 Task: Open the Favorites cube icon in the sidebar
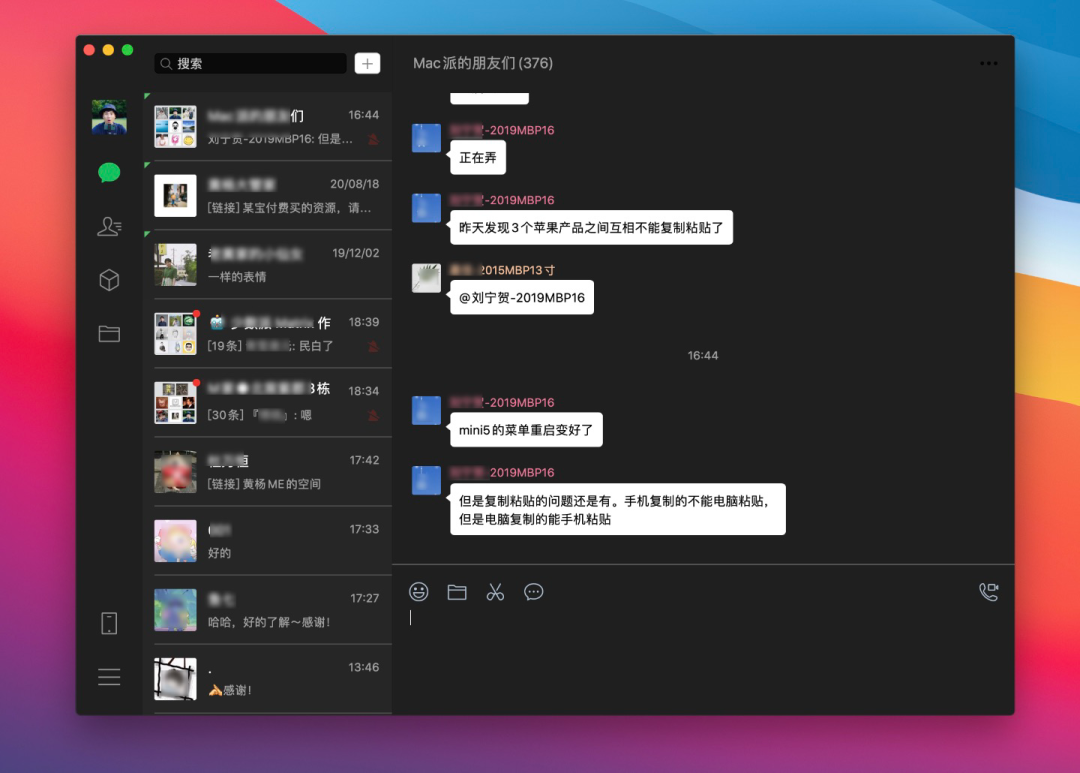click(109, 280)
